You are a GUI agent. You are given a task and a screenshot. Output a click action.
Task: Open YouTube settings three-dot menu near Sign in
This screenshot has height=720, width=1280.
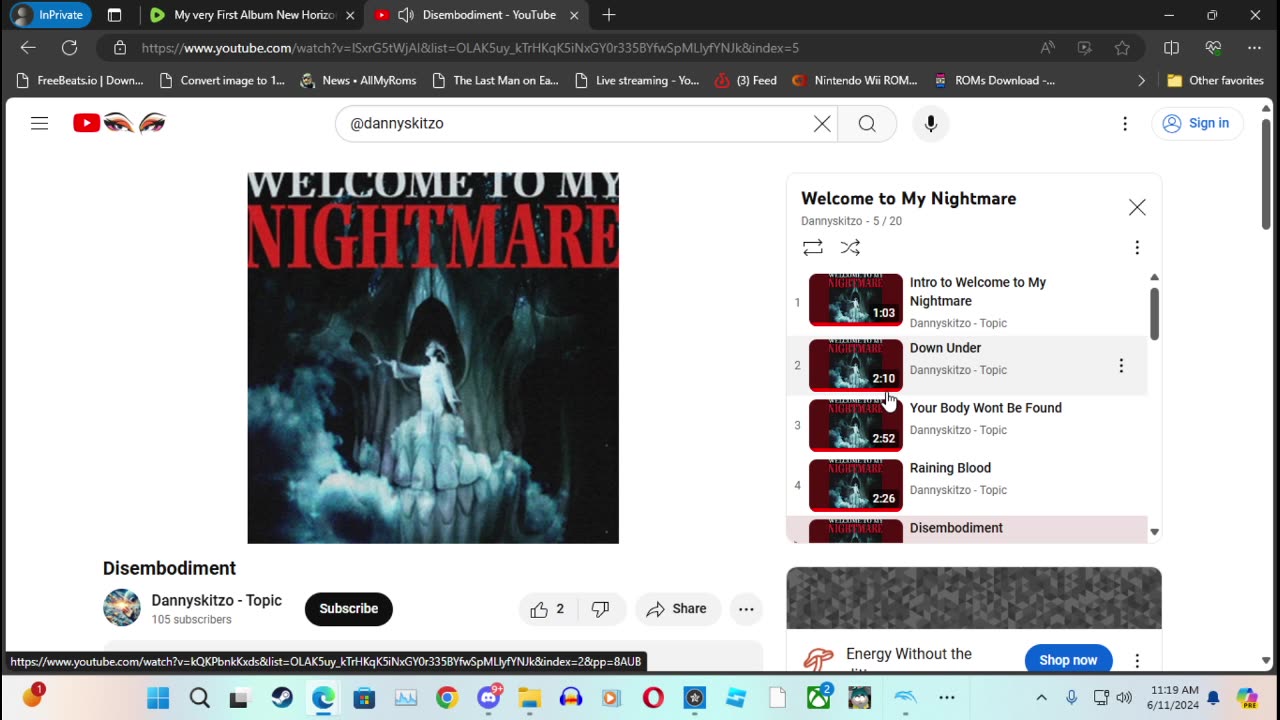point(1125,123)
